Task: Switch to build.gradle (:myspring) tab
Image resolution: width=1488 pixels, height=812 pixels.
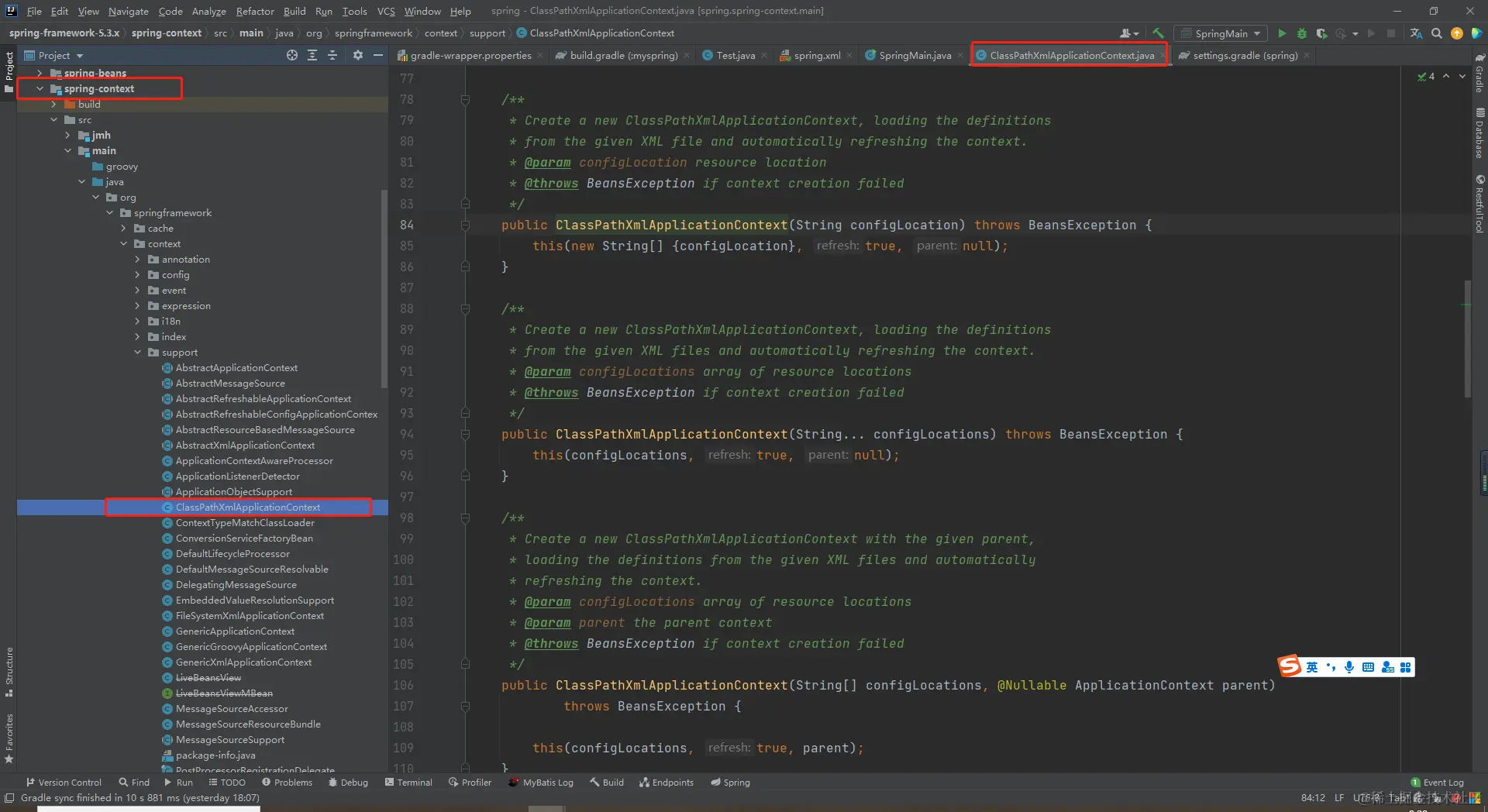Action: coord(622,55)
